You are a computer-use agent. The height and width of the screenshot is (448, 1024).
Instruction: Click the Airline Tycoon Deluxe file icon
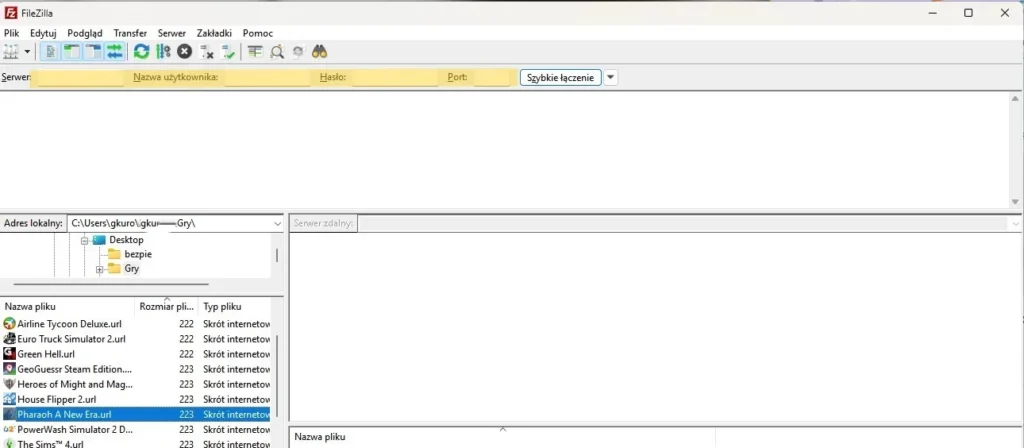click(9, 324)
